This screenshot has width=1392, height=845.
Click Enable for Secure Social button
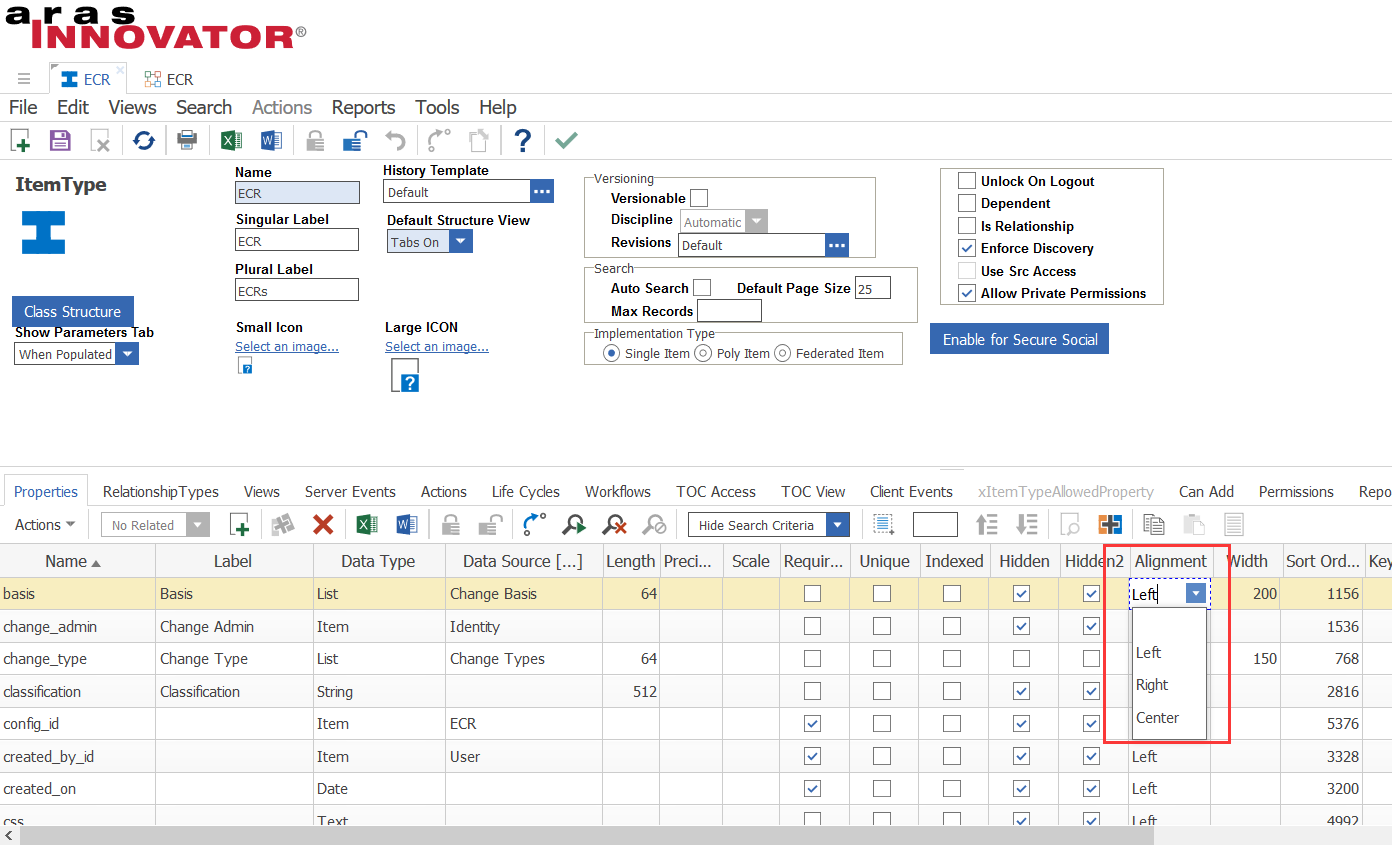click(x=1019, y=339)
